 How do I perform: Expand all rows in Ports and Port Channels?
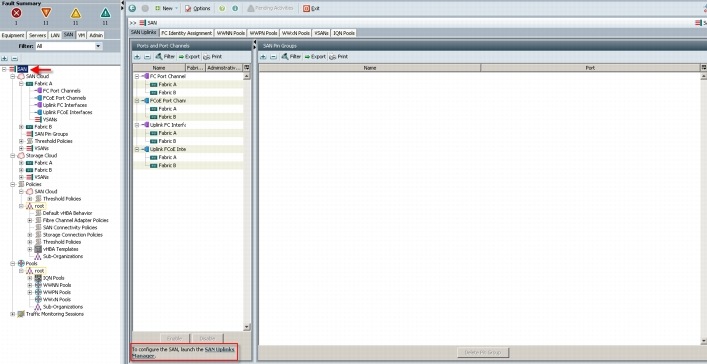tap(137, 57)
